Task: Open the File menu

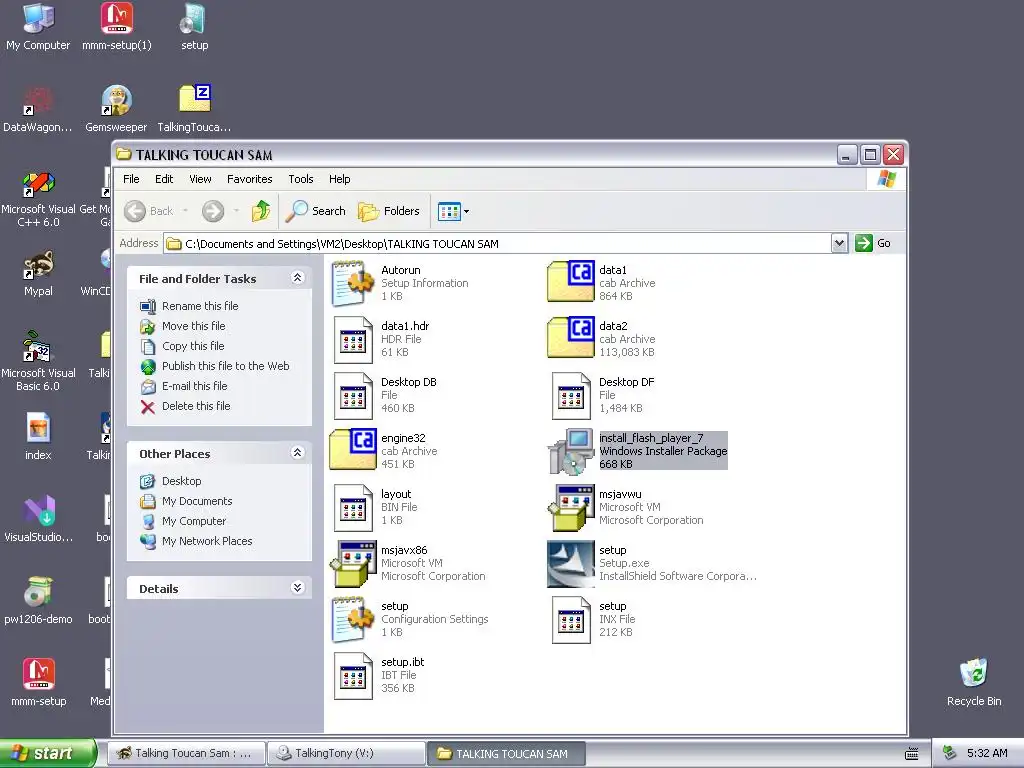Action: point(131,179)
